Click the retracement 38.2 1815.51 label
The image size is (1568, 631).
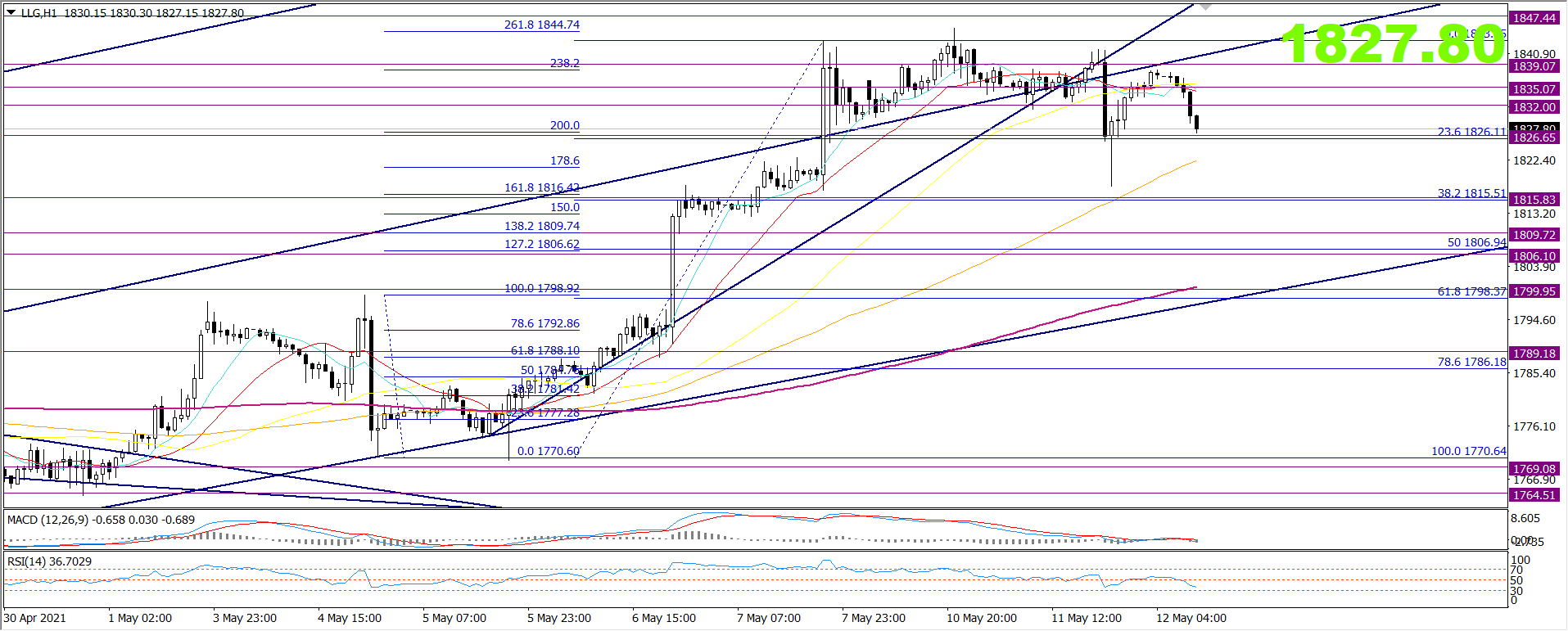pos(1472,194)
